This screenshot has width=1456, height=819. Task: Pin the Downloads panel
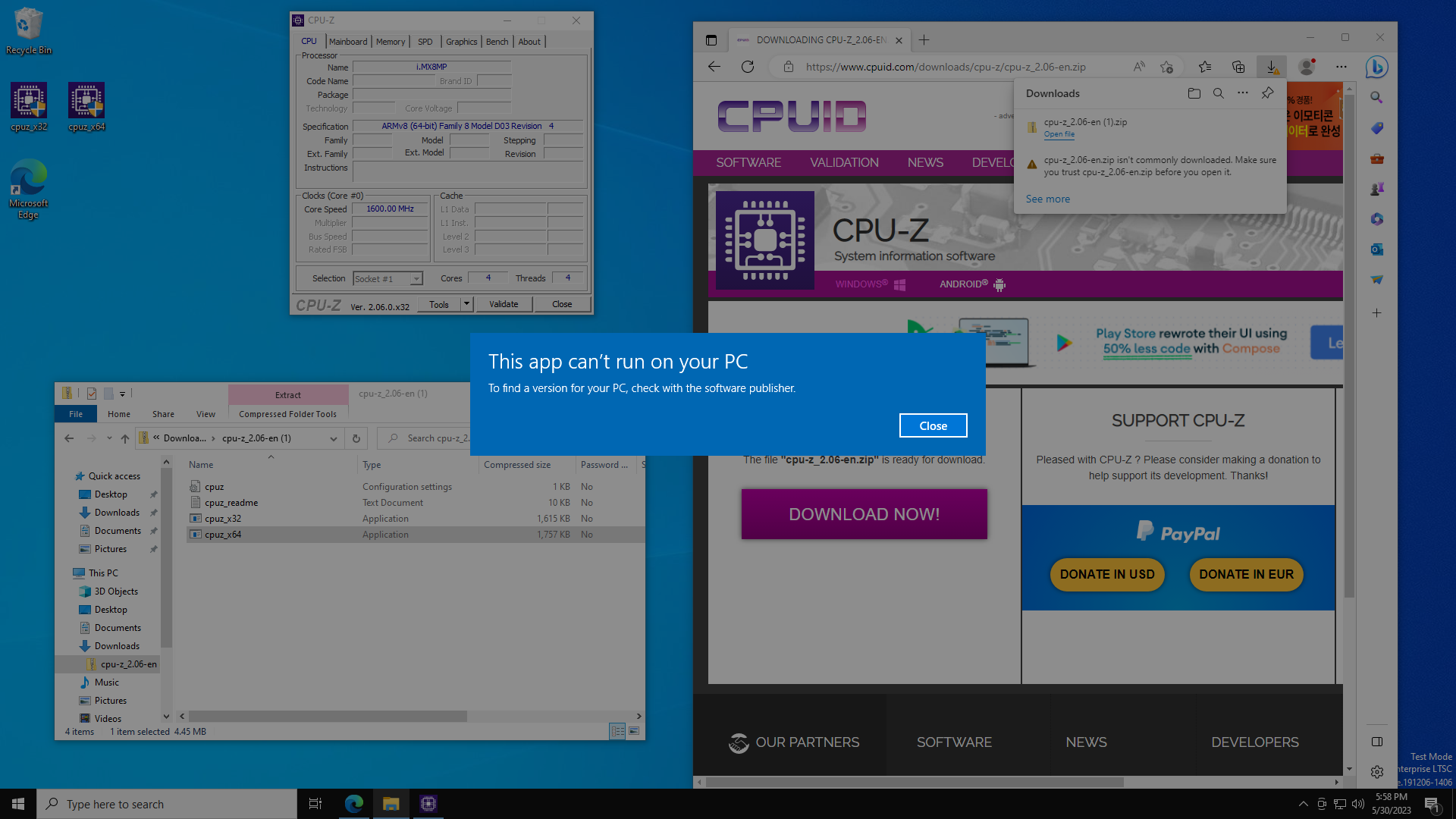[x=1267, y=93]
